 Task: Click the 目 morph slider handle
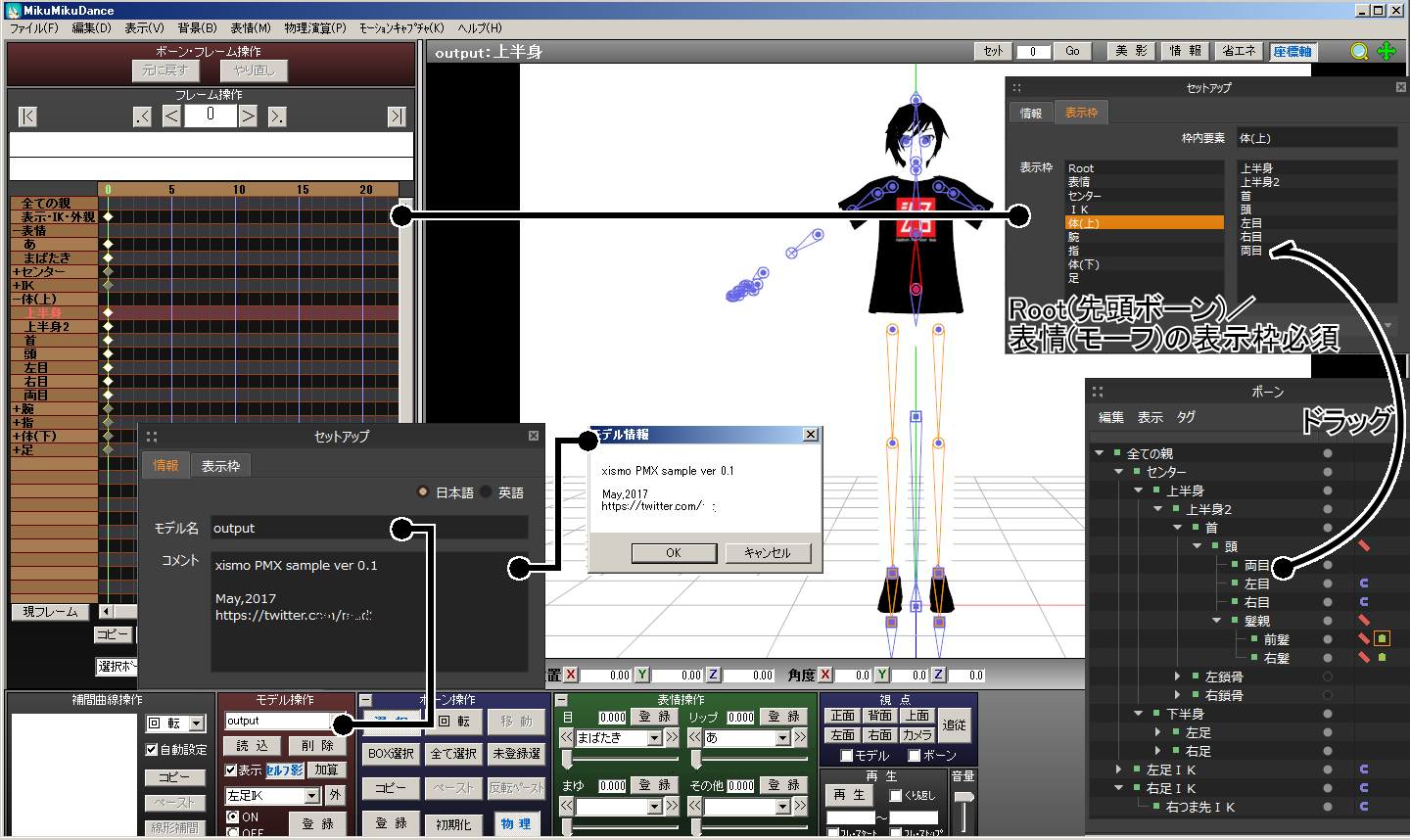click(566, 759)
